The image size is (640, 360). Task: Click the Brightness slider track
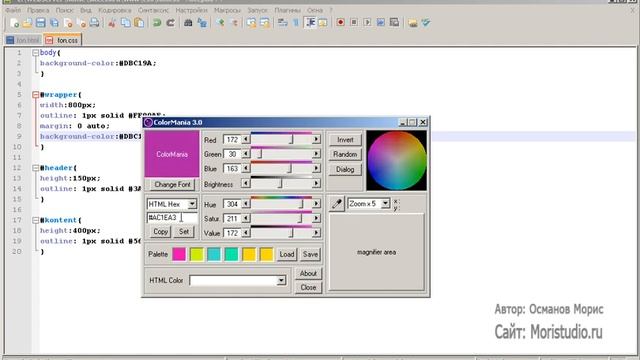point(281,184)
